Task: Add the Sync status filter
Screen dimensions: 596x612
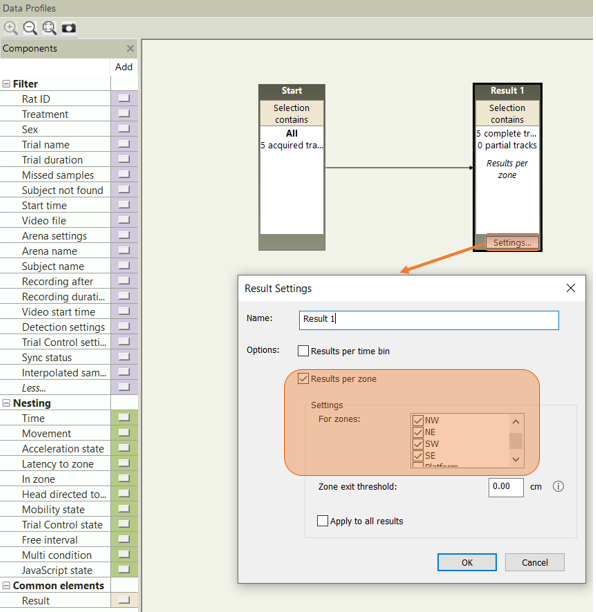Action: [124, 357]
